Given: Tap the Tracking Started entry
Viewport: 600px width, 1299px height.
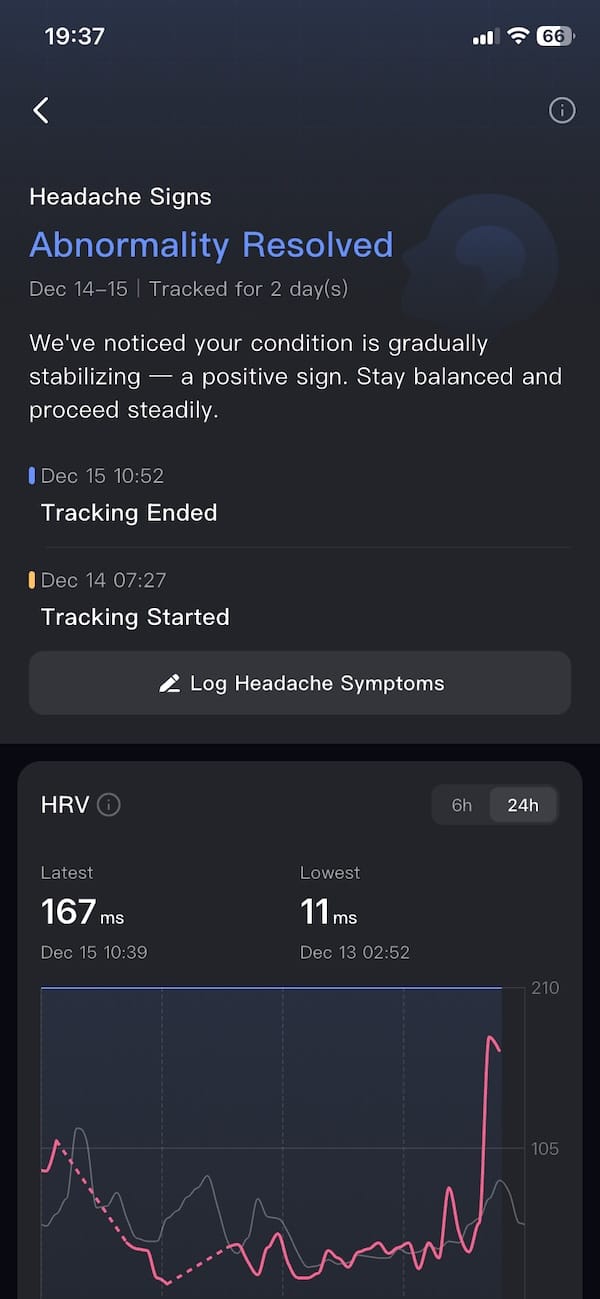Looking at the screenshot, I should pos(135,617).
